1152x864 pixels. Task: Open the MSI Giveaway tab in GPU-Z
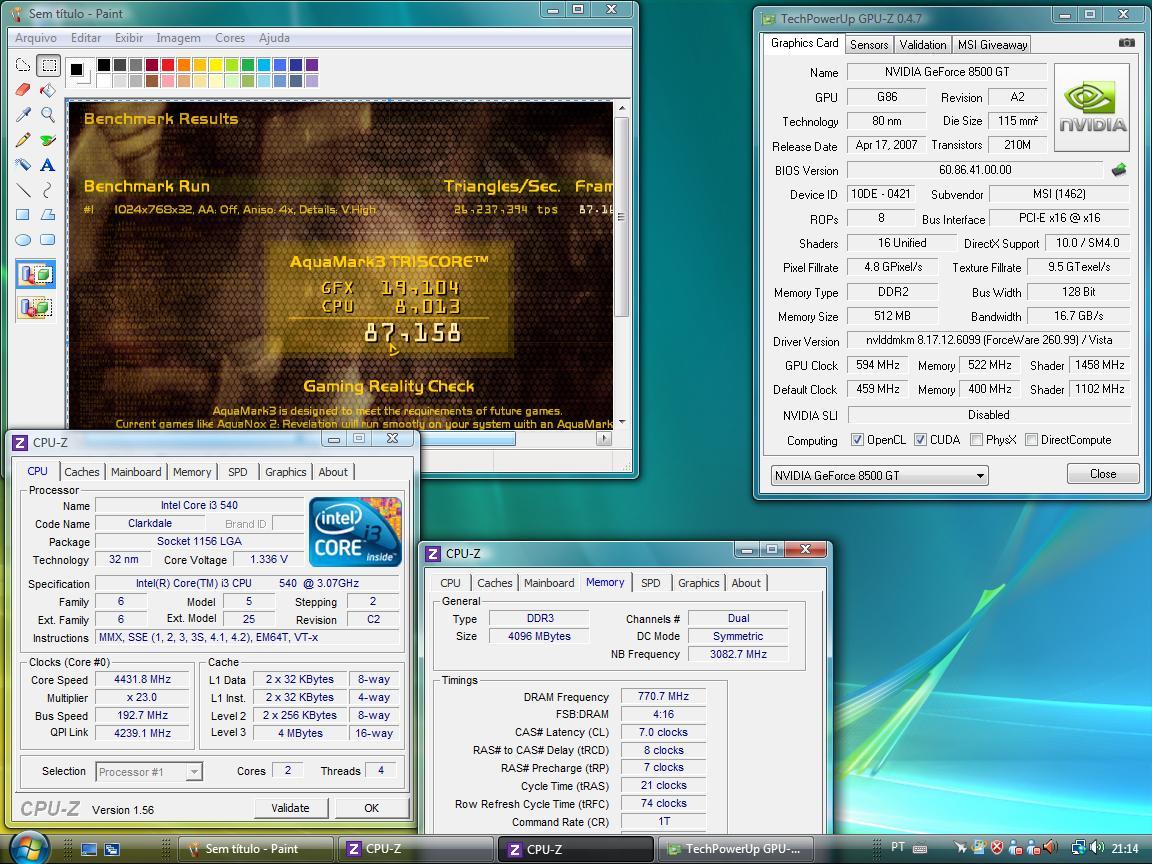992,45
